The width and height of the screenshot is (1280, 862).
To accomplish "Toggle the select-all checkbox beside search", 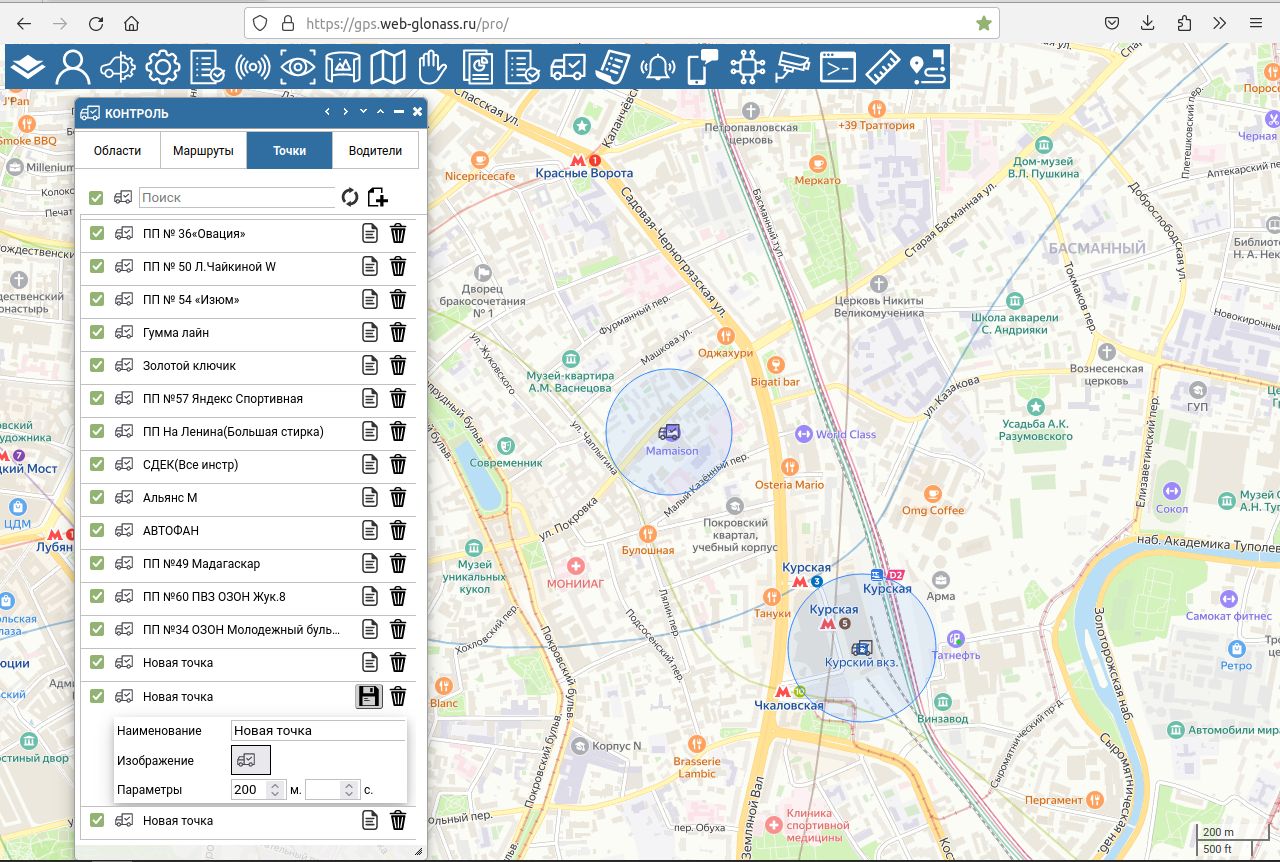I will tap(96, 198).
